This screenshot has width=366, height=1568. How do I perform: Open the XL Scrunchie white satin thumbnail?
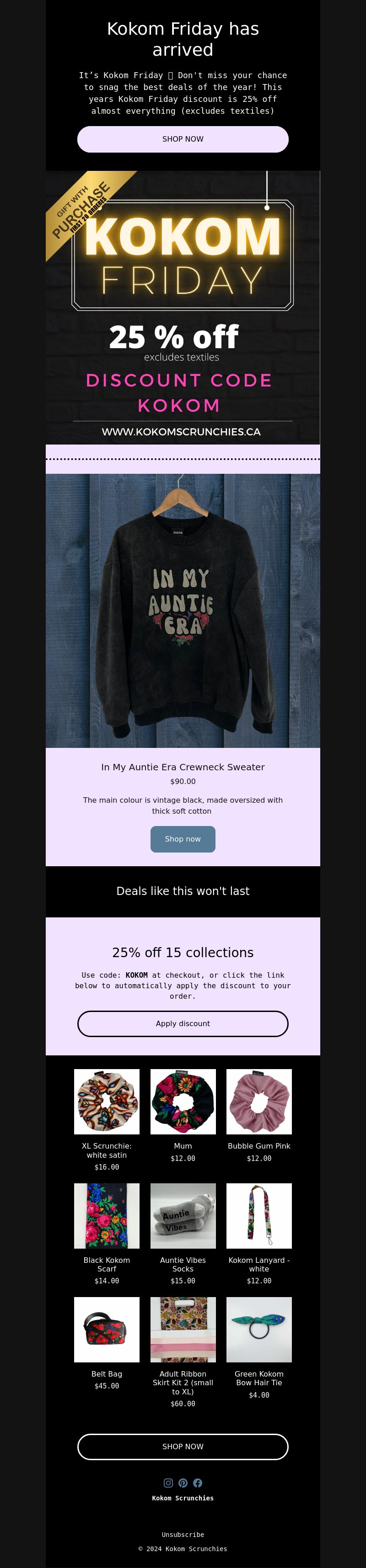click(x=107, y=1102)
